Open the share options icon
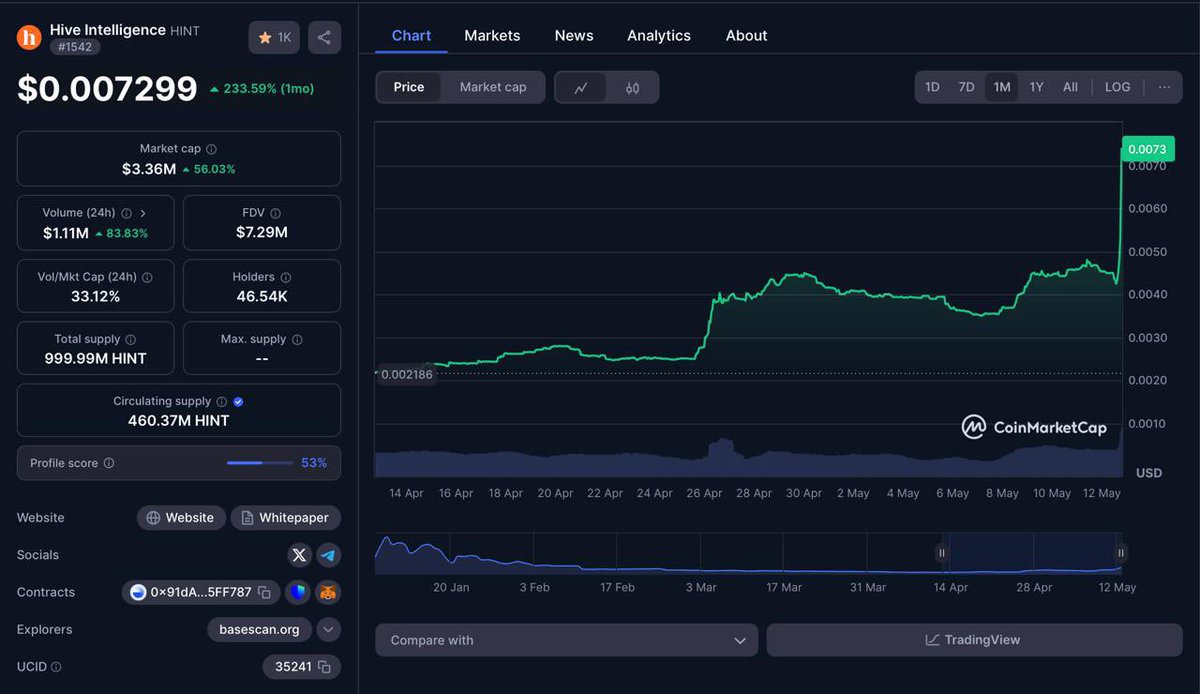Image resolution: width=1200 pixels, height=694 pixels. coord(324,37)
